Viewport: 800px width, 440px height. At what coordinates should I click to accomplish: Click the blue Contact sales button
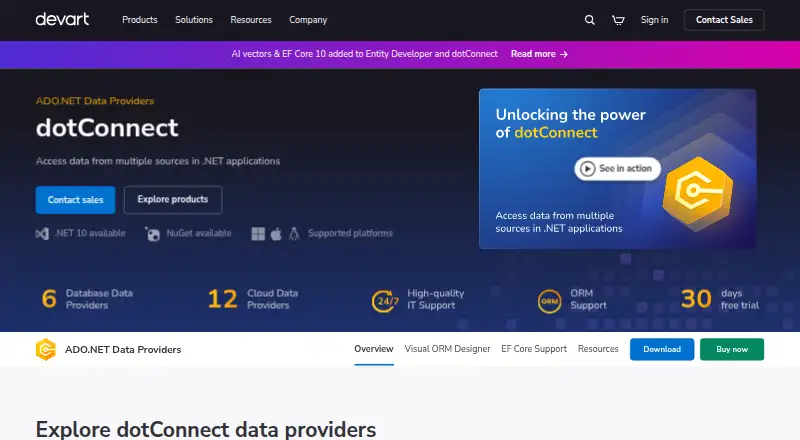[x=76, y=200]
